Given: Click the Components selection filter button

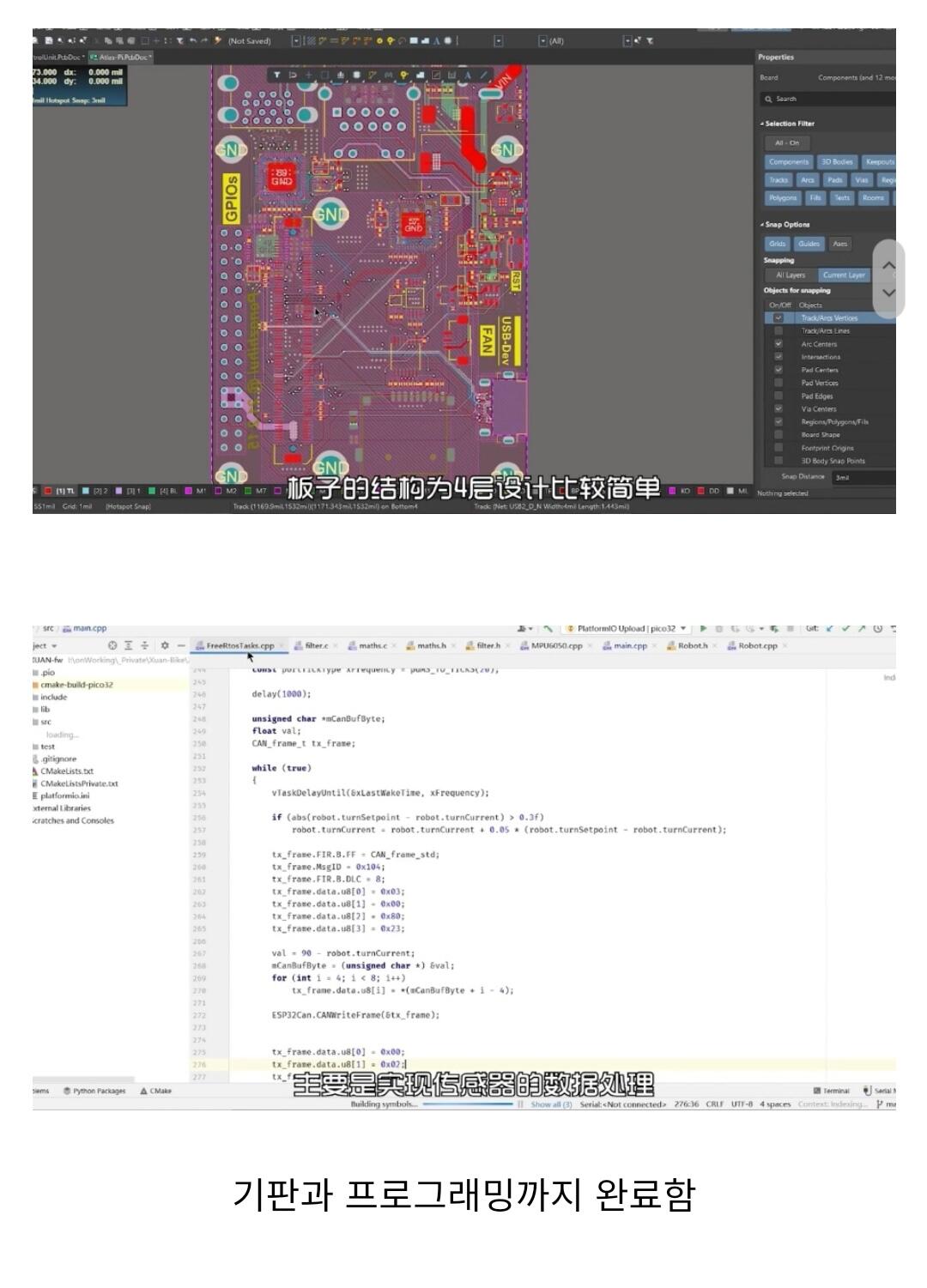Looking at the screenshot, I should tap(788, 162).
